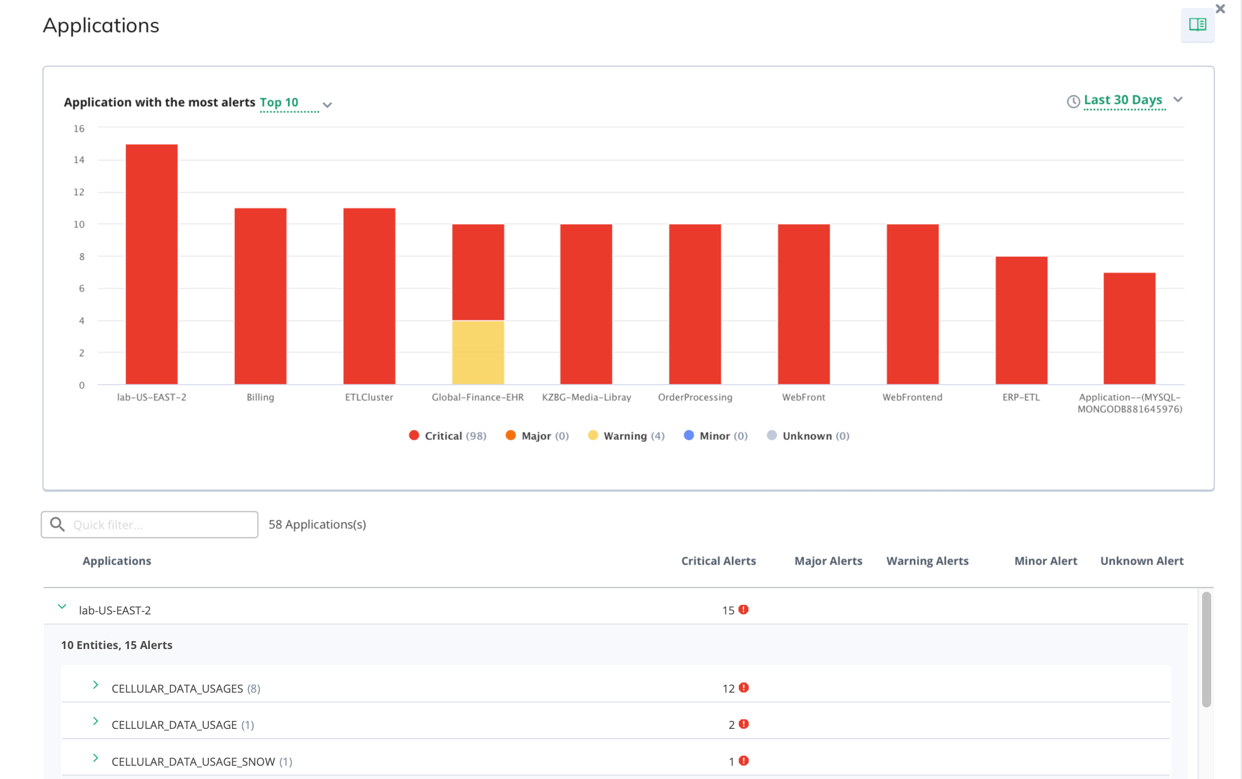Click the WebFront axis label
1242x779 pixels.
tap(804, 397)
